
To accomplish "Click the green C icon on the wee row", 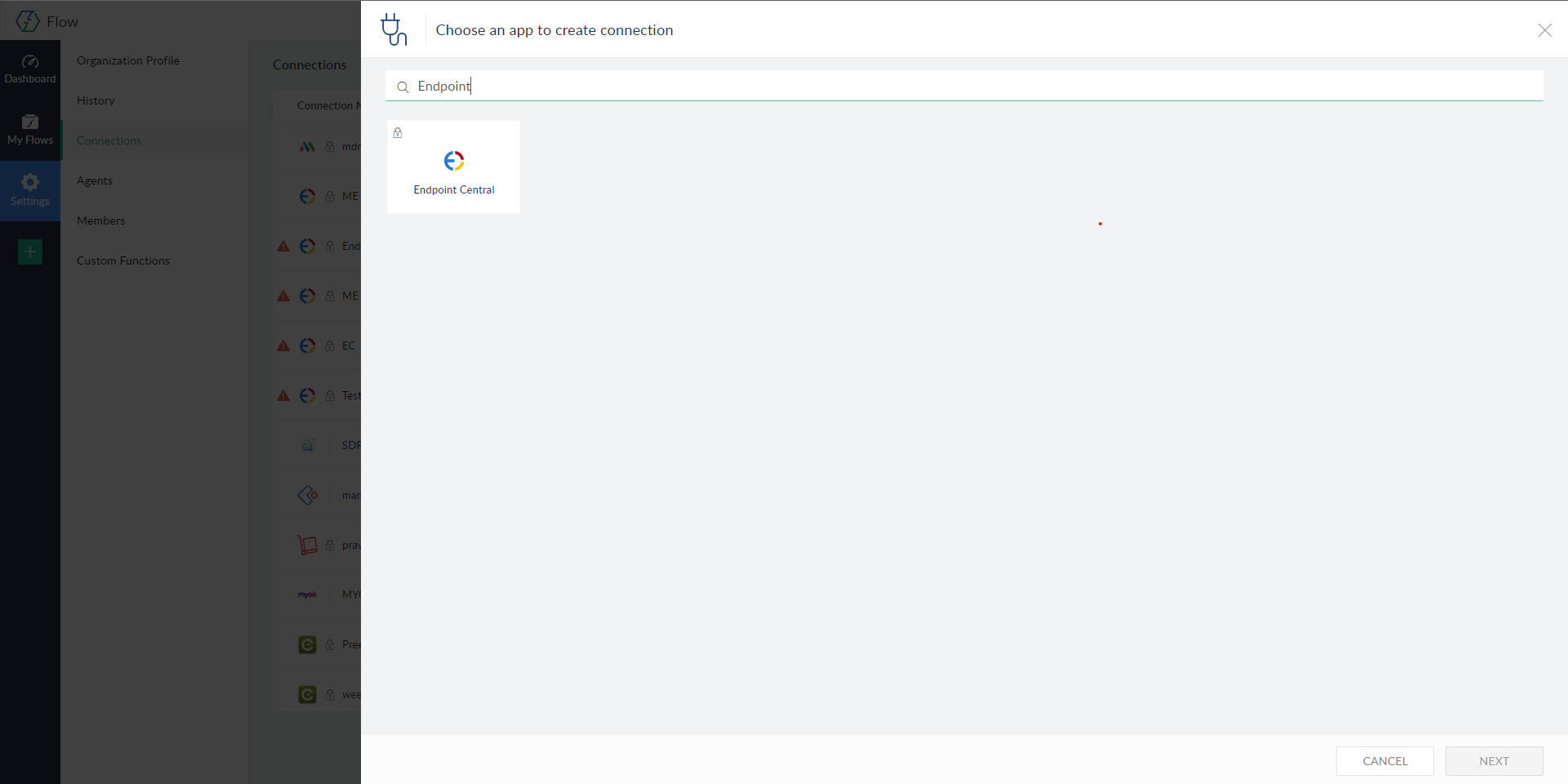I will click(x=307, y=695).
